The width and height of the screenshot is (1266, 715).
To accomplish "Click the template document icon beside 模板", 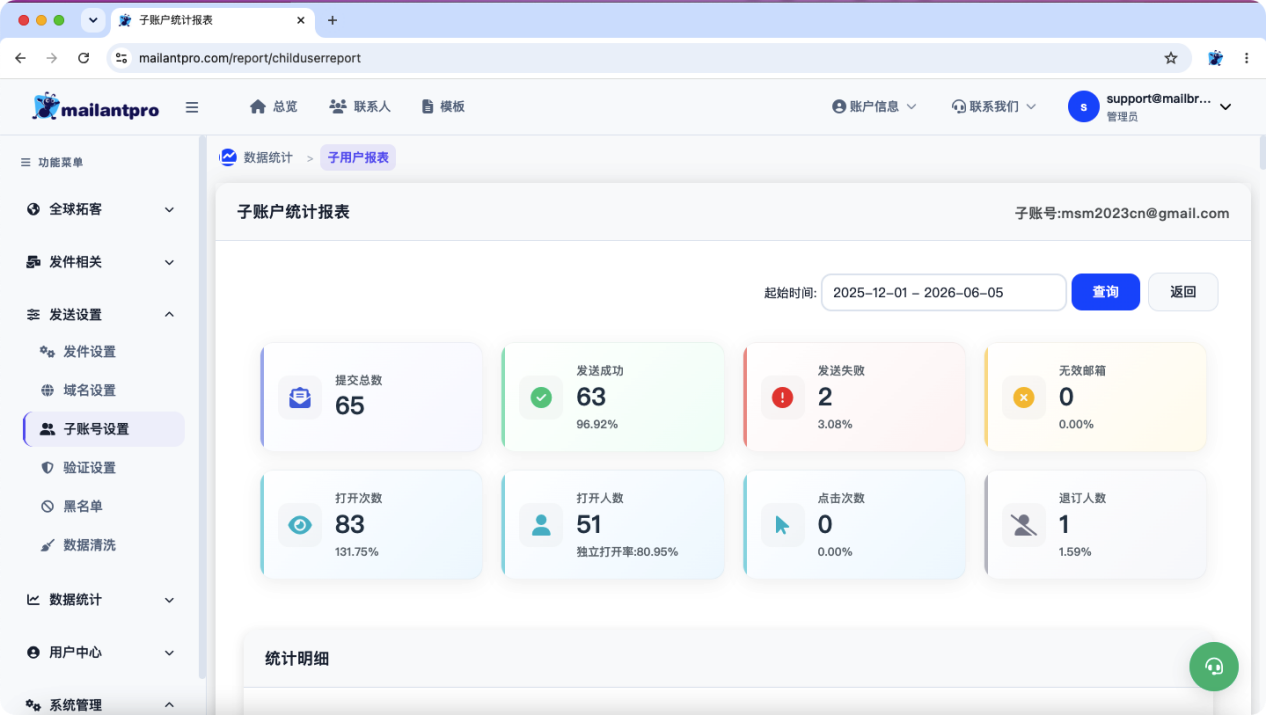I will 428,106.
